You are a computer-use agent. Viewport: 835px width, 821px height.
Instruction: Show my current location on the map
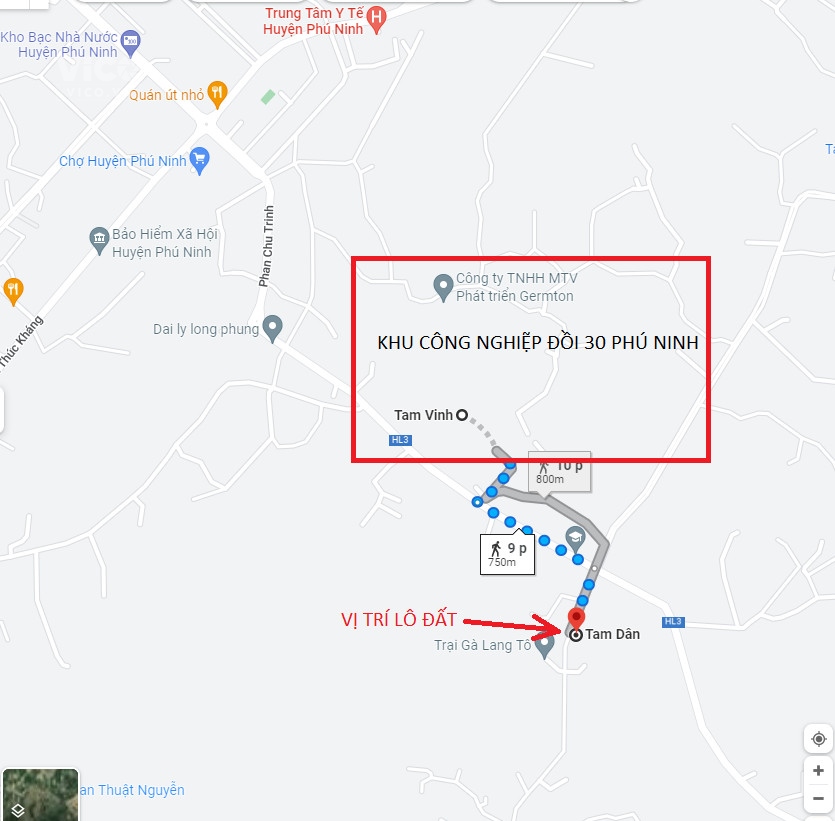click(x=818, y=739)
